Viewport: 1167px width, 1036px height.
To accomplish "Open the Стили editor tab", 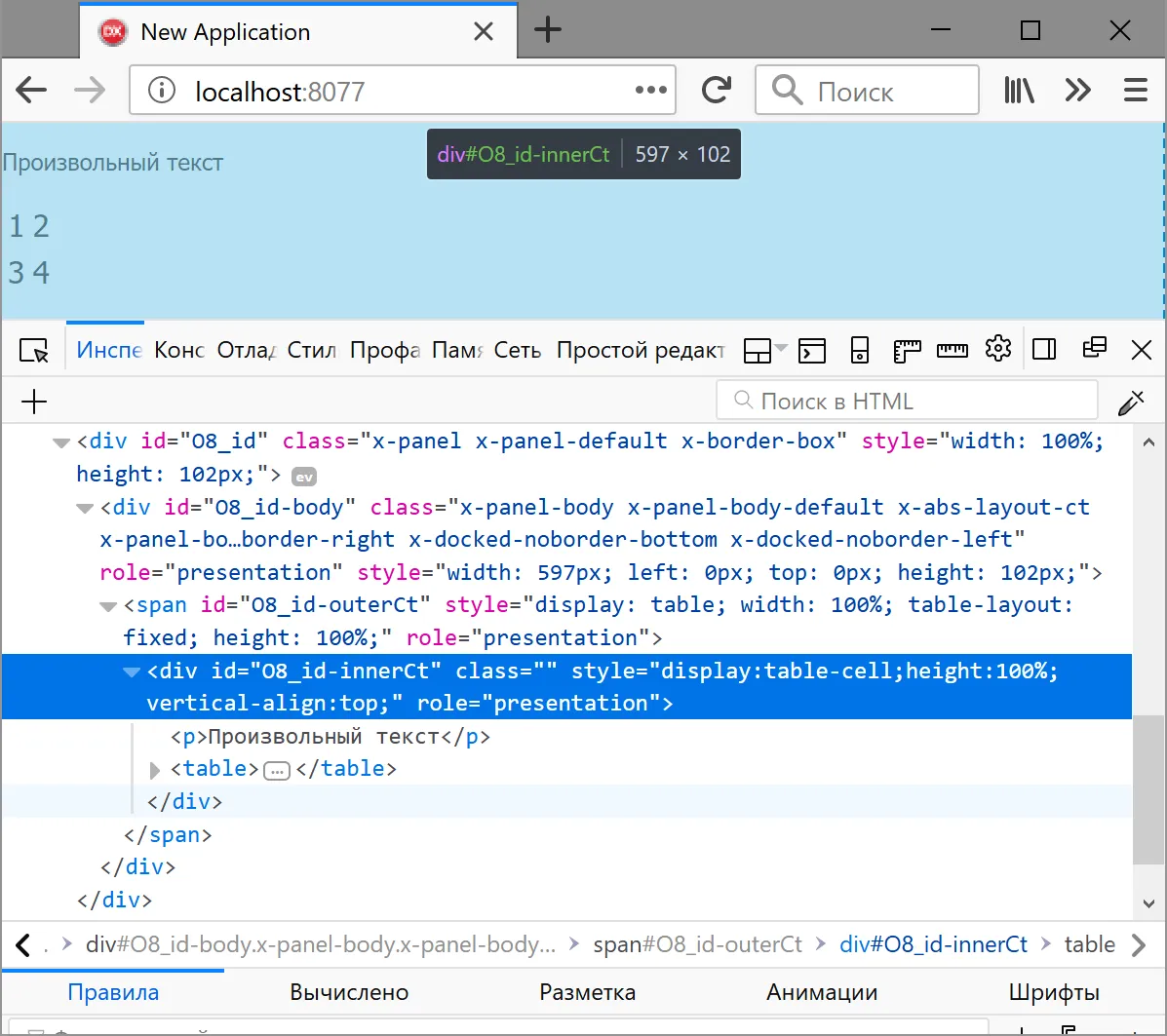I will (x=311, y=350).
